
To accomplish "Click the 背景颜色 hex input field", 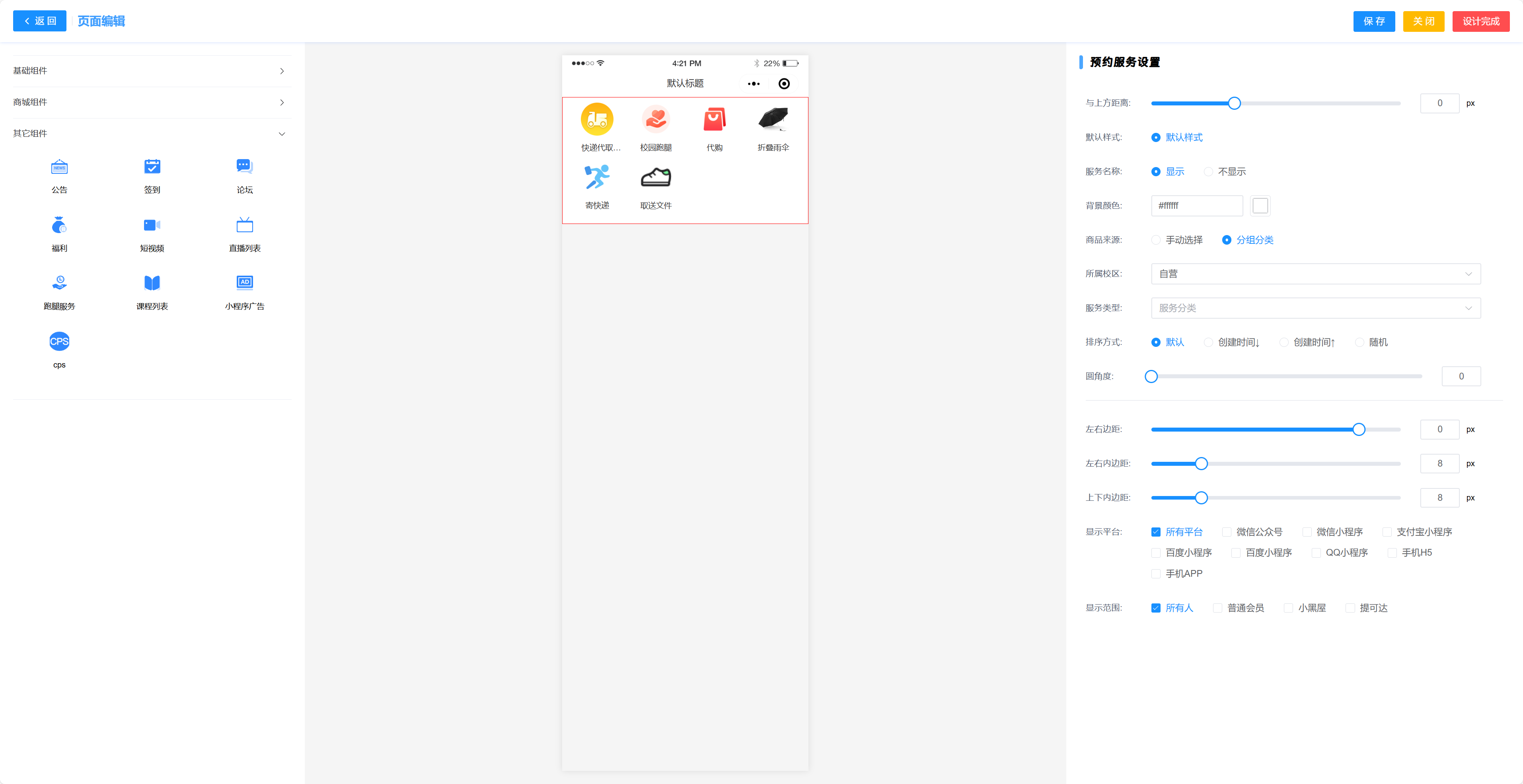I will 1196,206.
